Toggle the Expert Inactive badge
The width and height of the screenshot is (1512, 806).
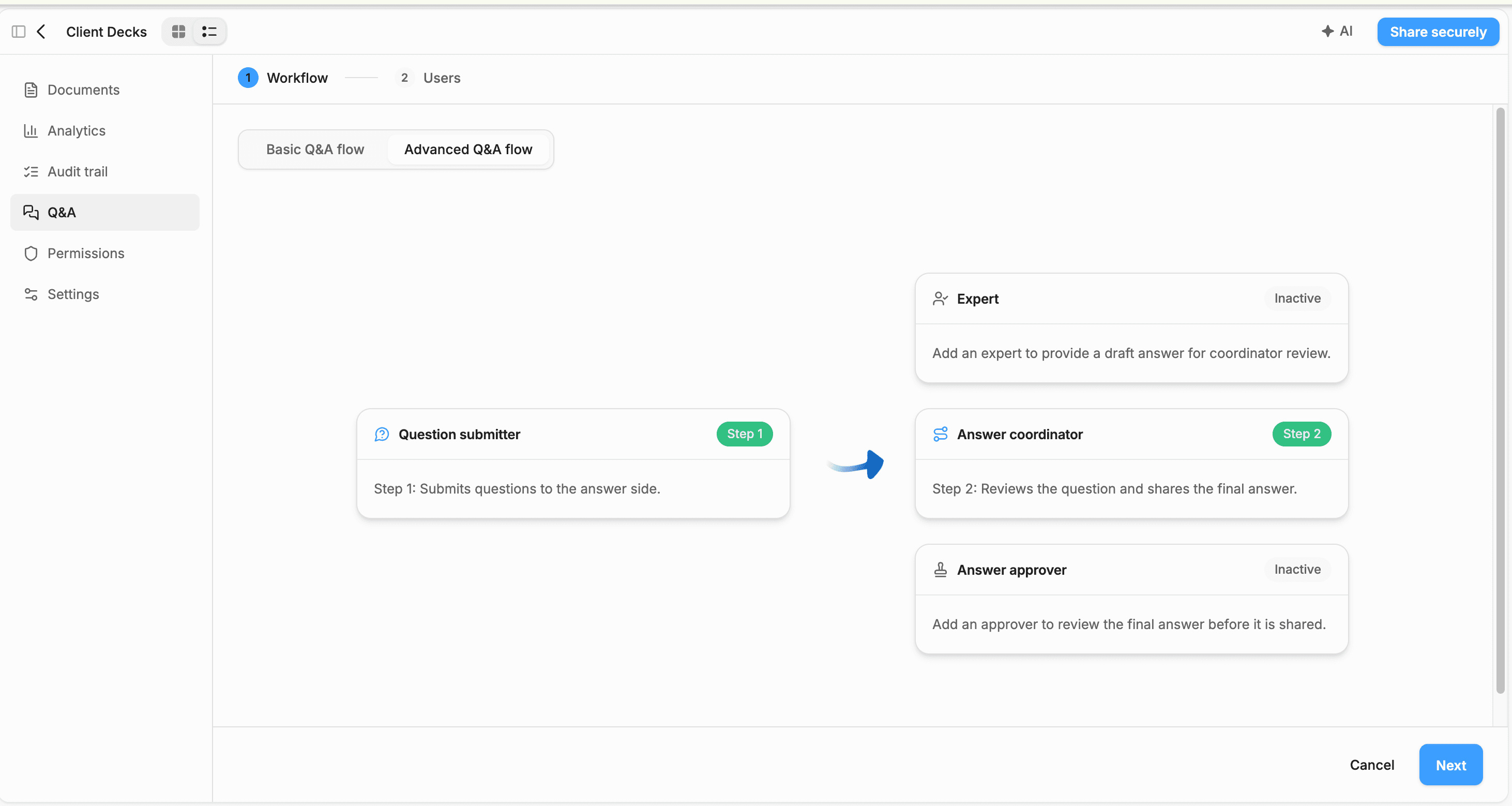[1297, 298]
